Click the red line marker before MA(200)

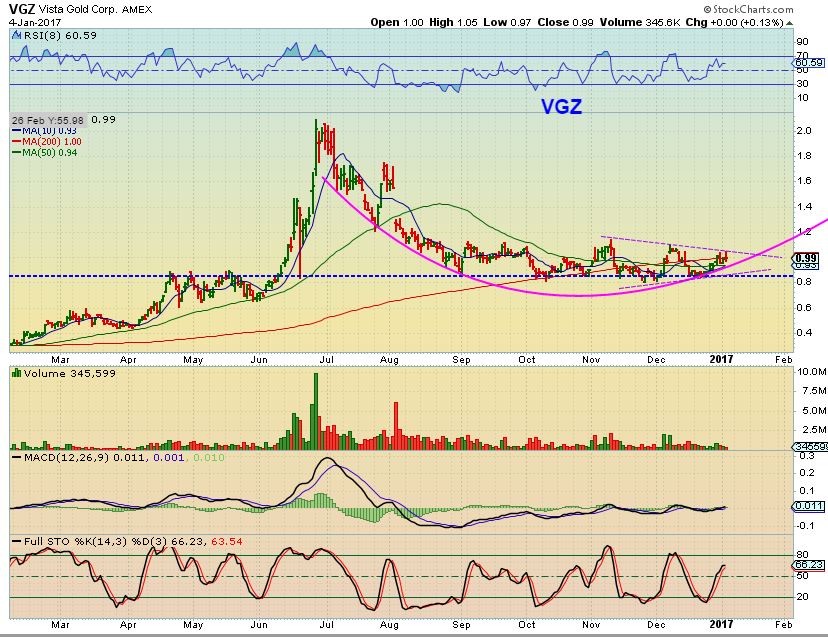click(x=16, y=142)
